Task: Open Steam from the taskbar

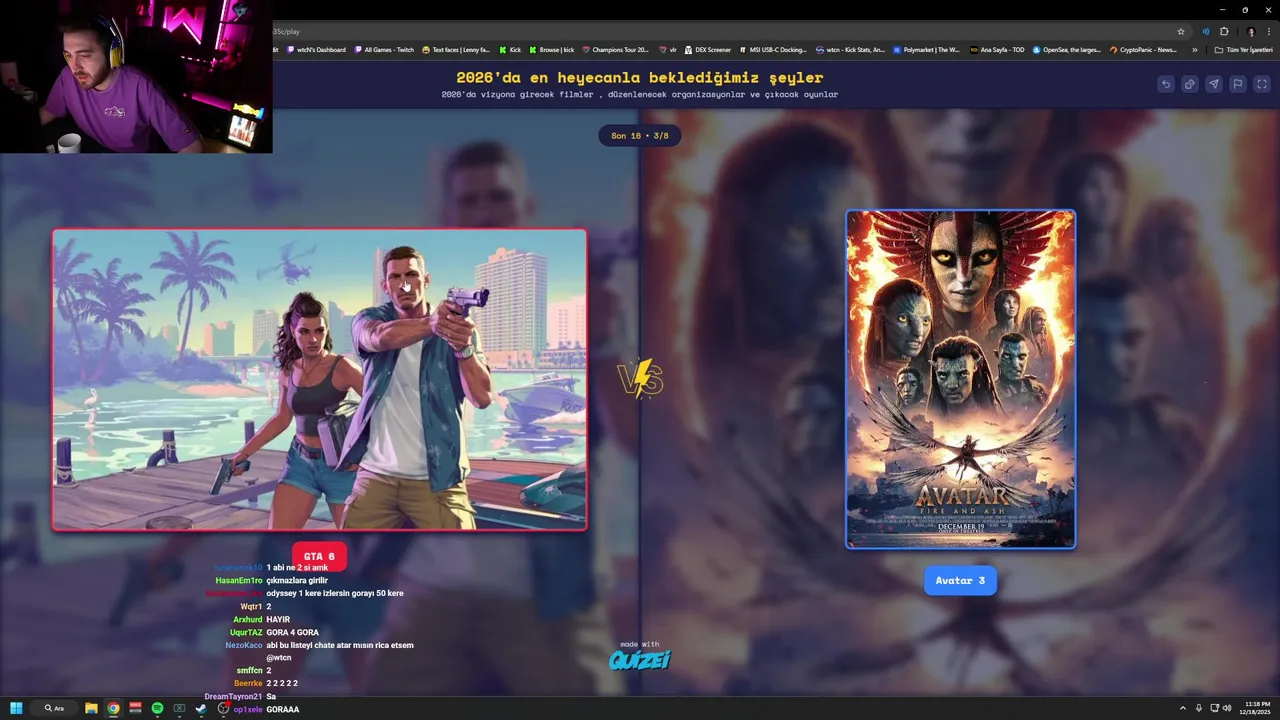Action: [x=201, y=708]
